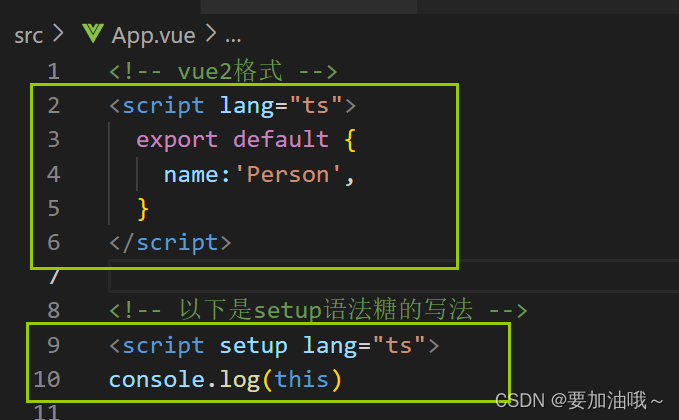Click 'lang' attribute on line 2
The width and height of the screenshot is (679, 420).
pyautogui.click(x=247, y=106)
